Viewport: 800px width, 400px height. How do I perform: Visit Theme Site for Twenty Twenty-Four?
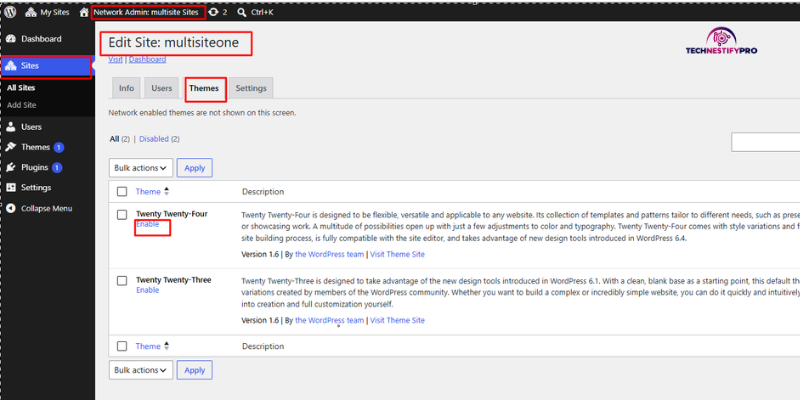[x=397, y=254]
